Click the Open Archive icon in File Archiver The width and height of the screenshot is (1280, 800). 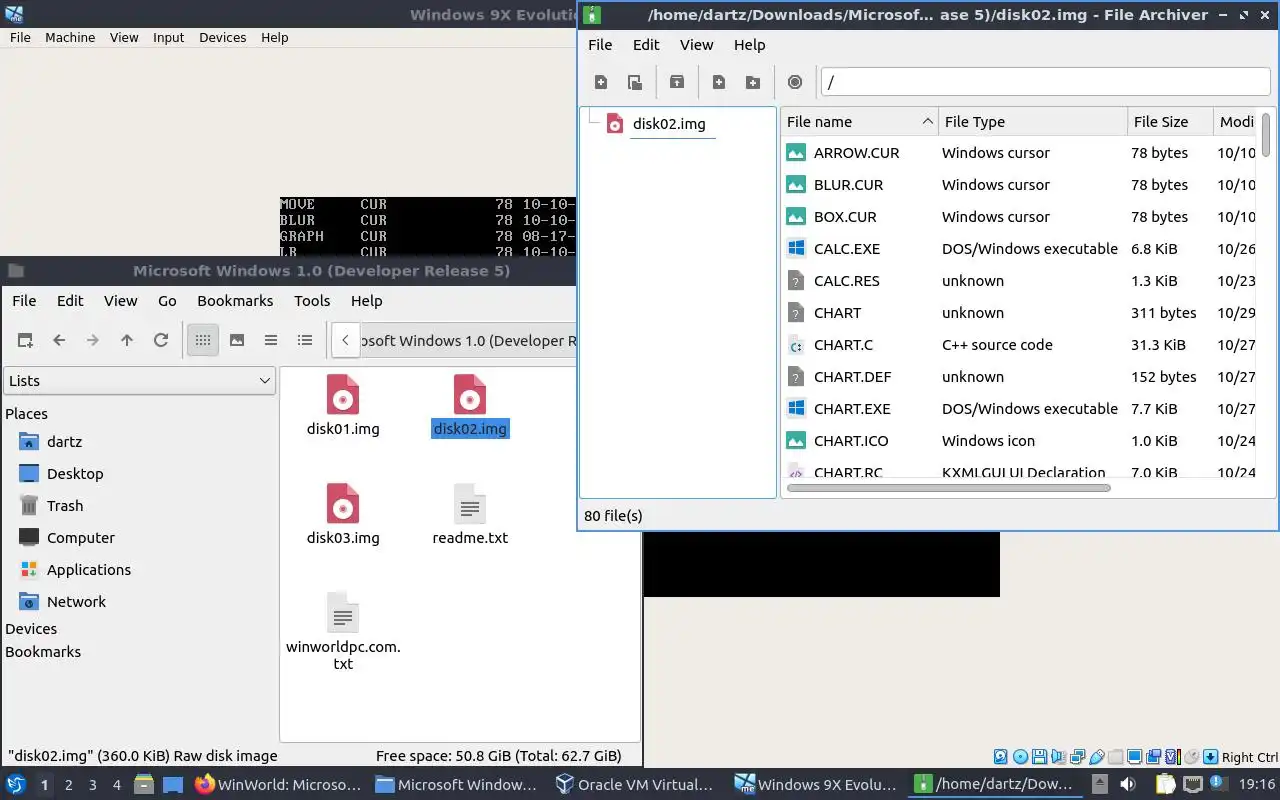(x=634, y=82)
